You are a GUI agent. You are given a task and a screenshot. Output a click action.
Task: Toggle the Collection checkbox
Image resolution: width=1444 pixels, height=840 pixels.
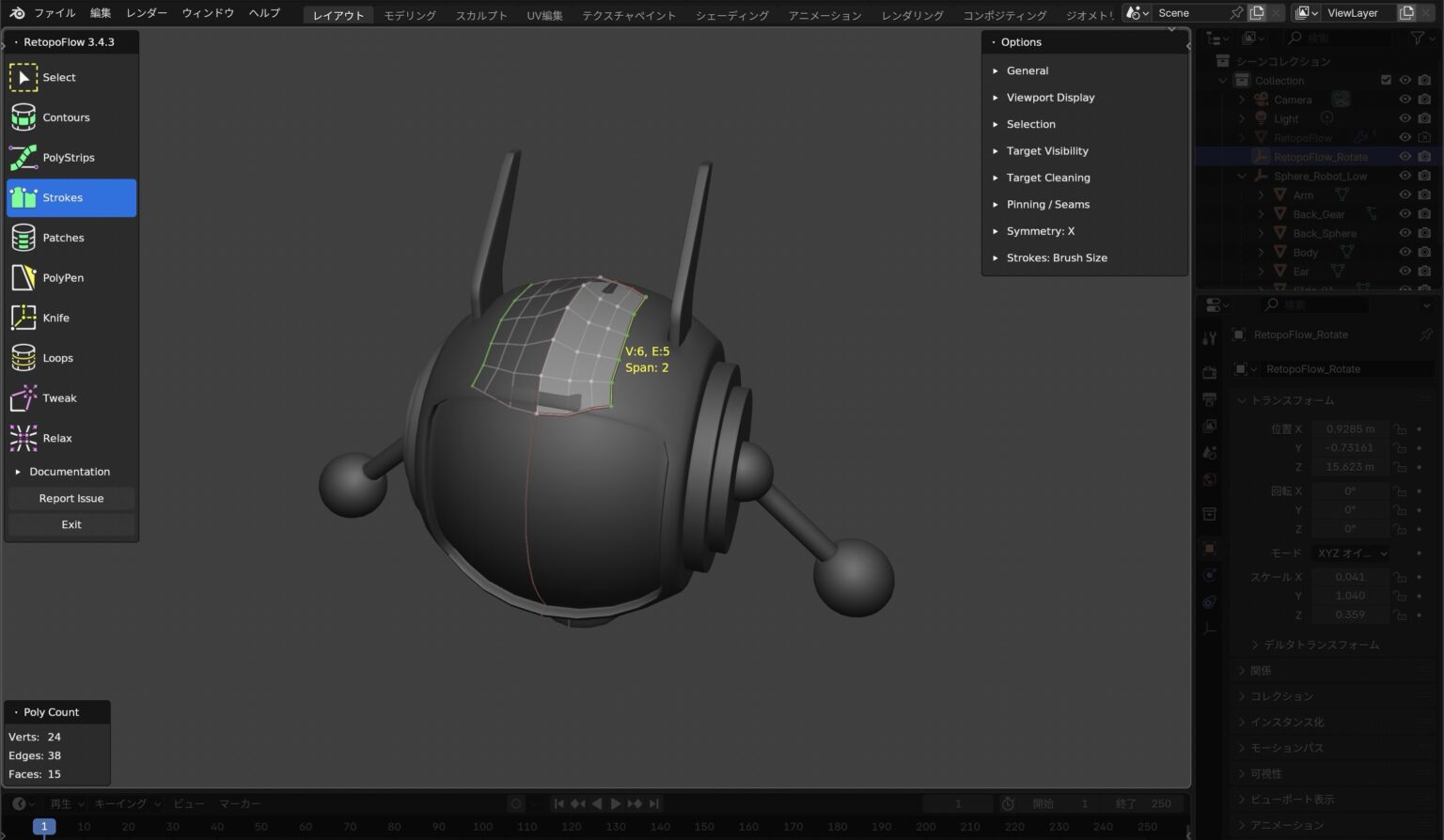1386,80
